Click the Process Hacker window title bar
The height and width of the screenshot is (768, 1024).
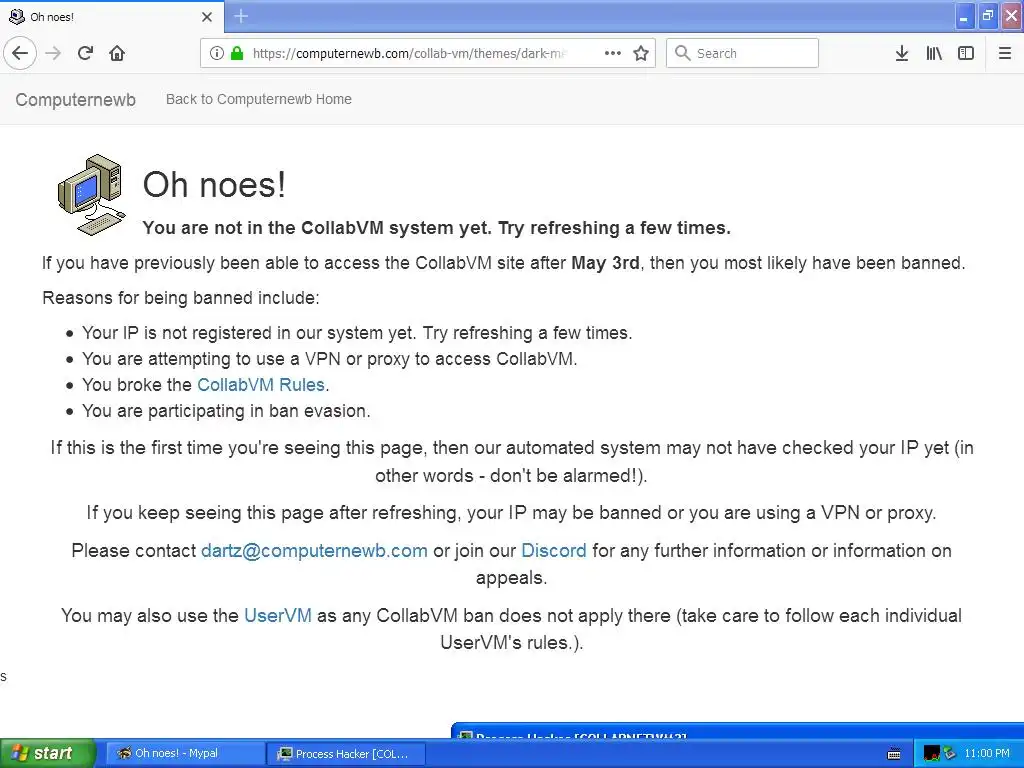click(737, 731)
